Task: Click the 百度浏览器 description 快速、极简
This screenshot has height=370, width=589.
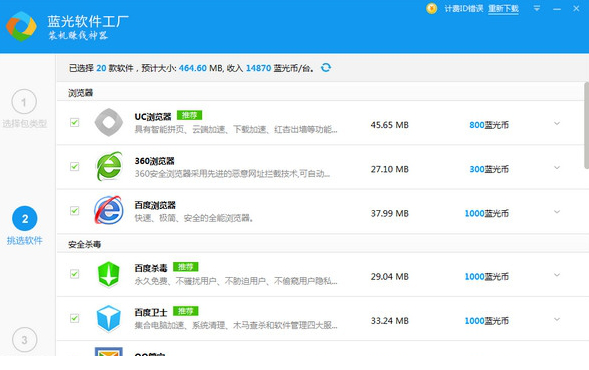Action: pos(194,218)
